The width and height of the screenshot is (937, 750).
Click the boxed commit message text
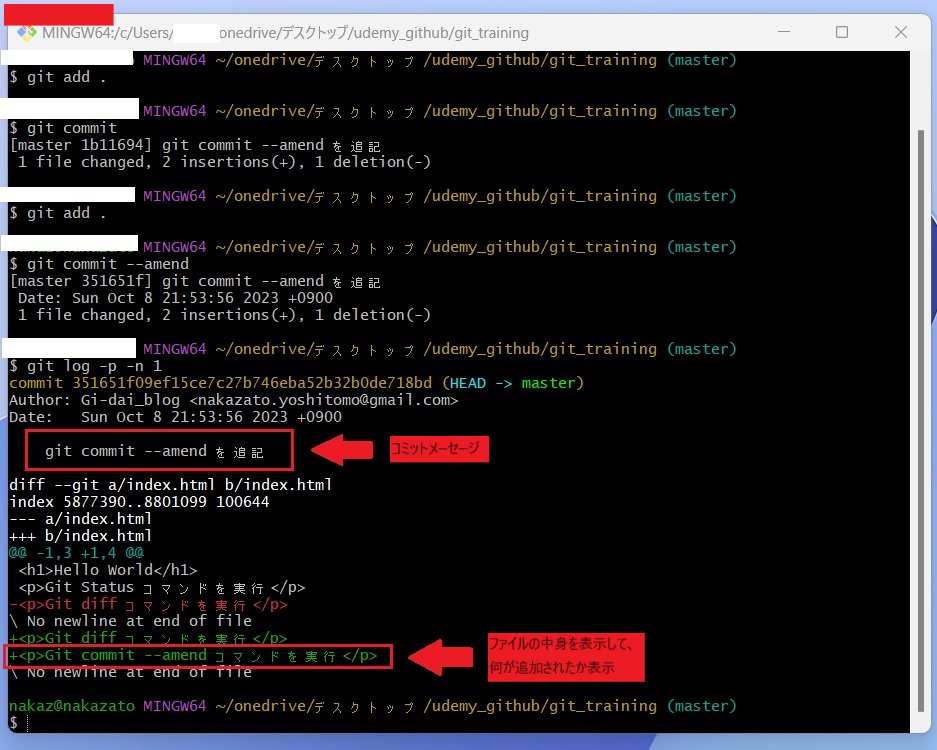154,451
